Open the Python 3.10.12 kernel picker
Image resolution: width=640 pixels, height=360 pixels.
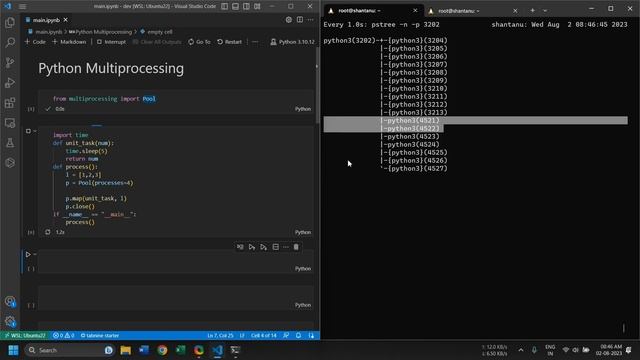[x=292, y=42]
